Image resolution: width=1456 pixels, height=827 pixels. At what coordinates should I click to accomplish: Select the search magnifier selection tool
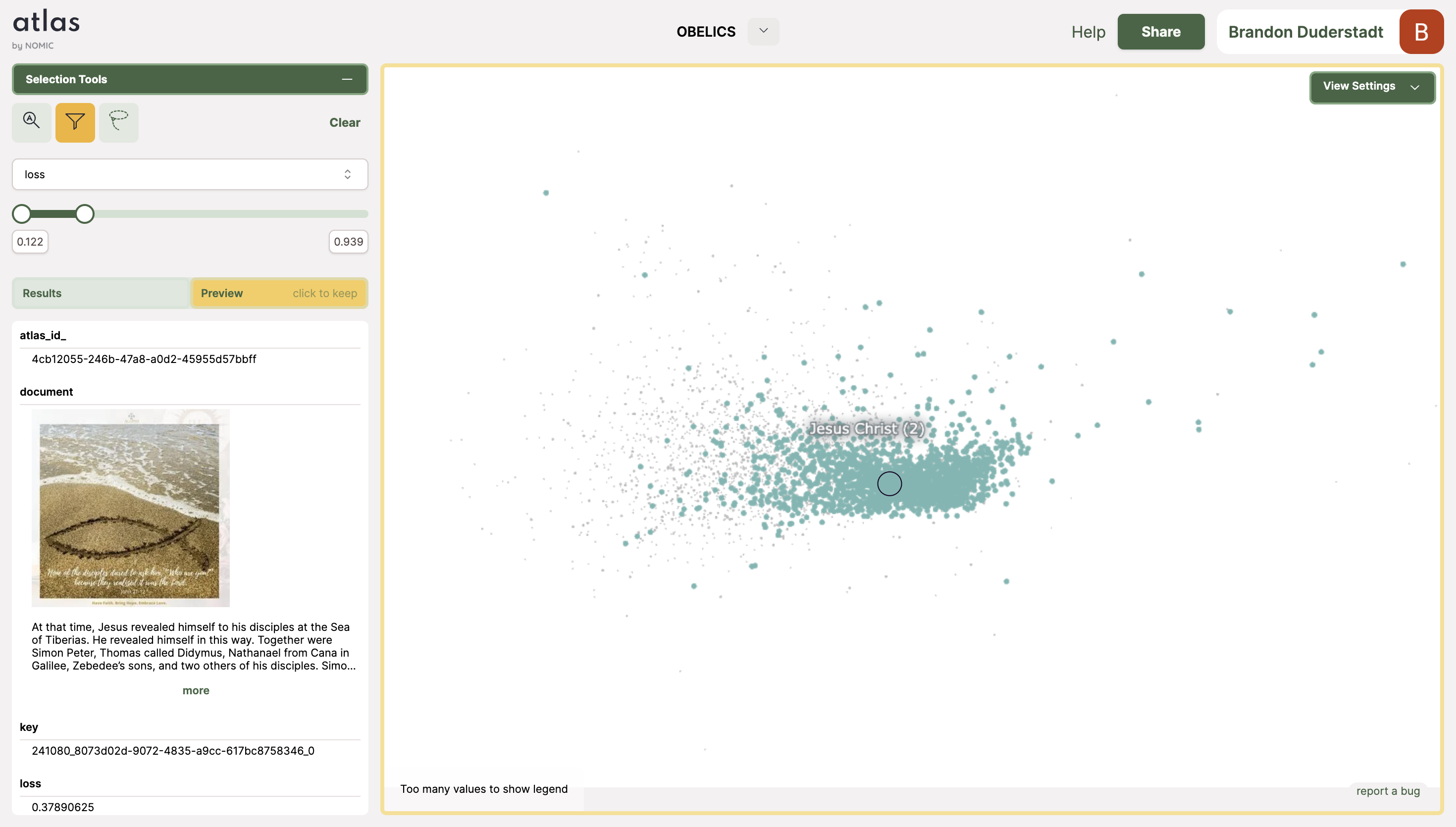(x=31, y=121)
